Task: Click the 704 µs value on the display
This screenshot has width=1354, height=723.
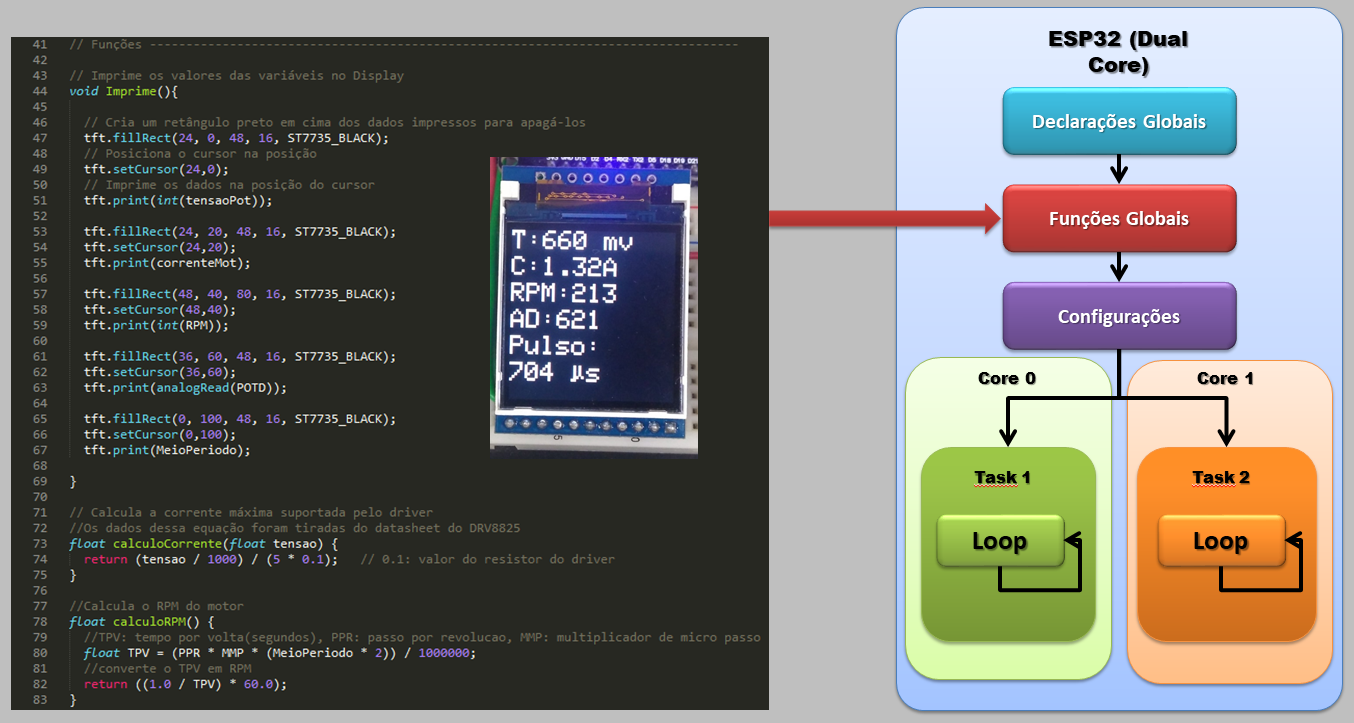Action: coord(557,373)
